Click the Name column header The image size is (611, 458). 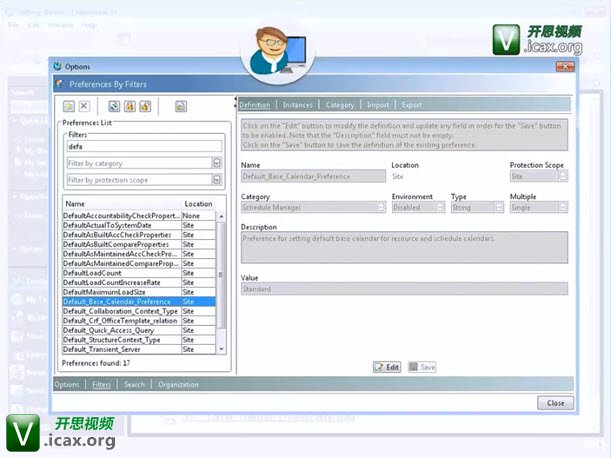pos(122,204)
